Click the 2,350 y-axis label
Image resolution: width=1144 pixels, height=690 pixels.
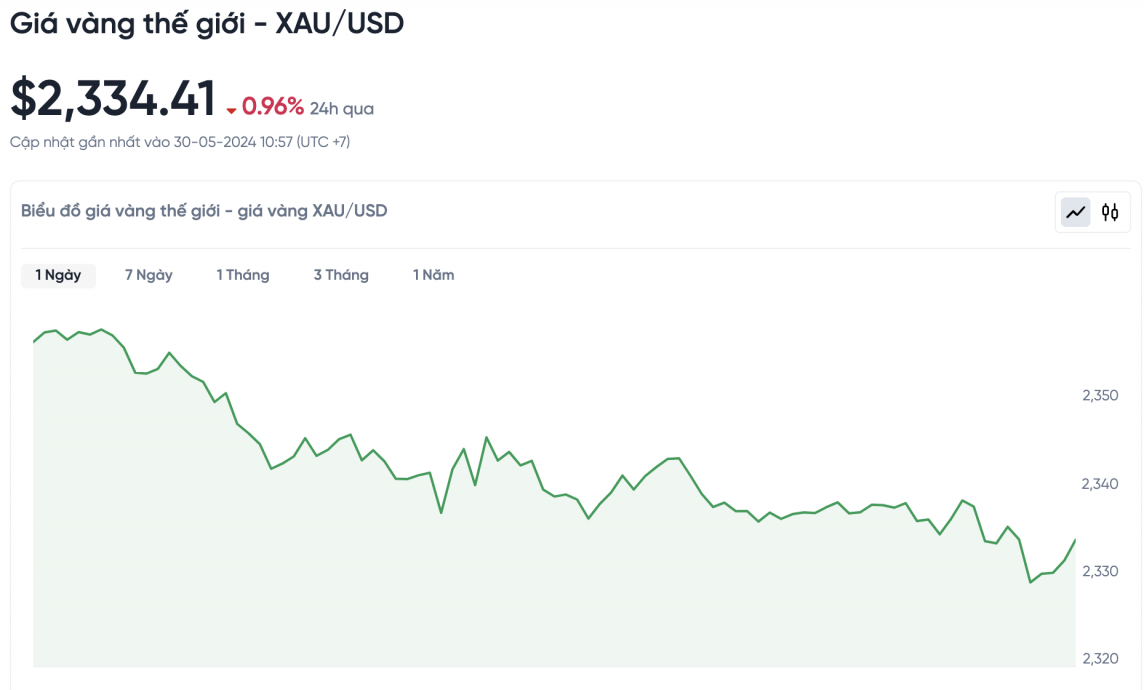tap(1100, 396)
